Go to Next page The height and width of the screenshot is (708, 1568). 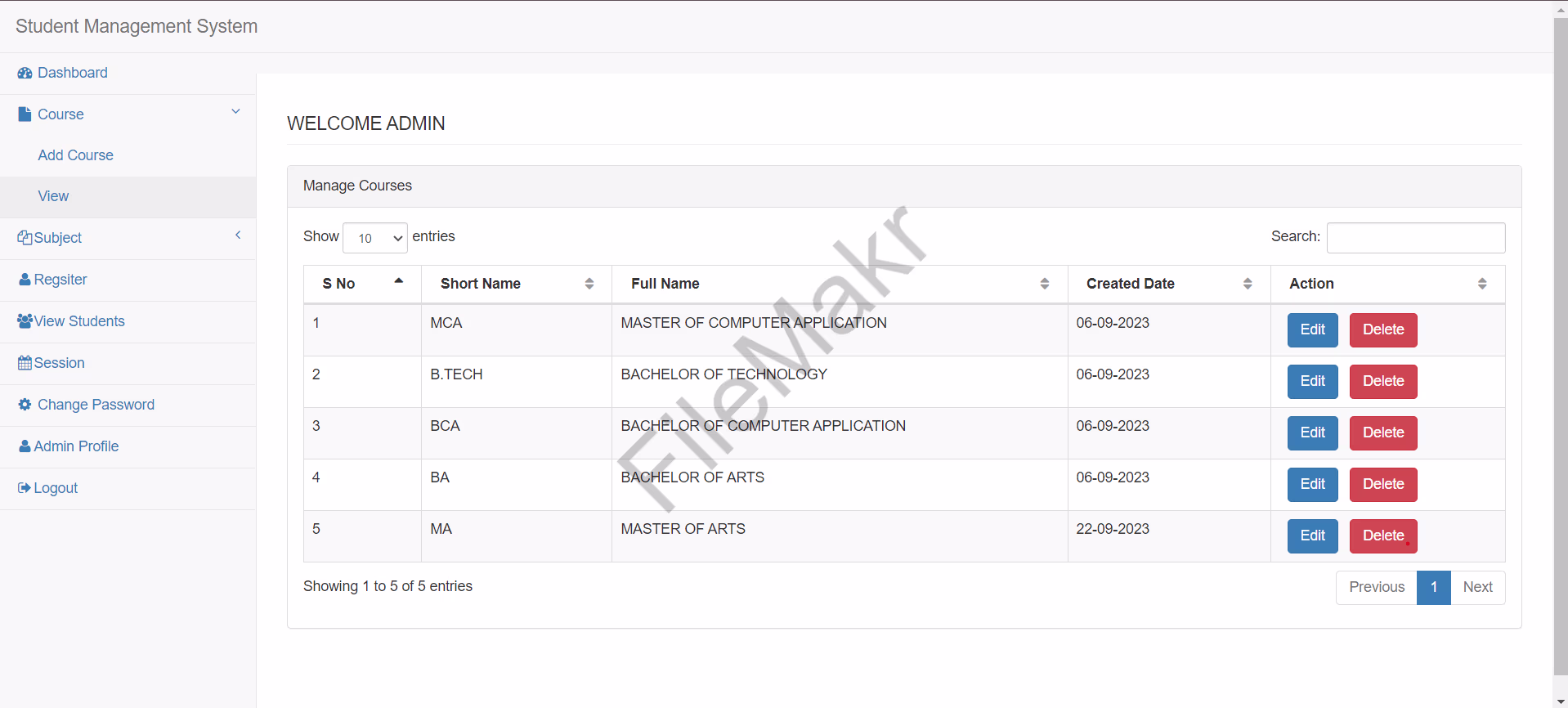(x=1478, y=588)
